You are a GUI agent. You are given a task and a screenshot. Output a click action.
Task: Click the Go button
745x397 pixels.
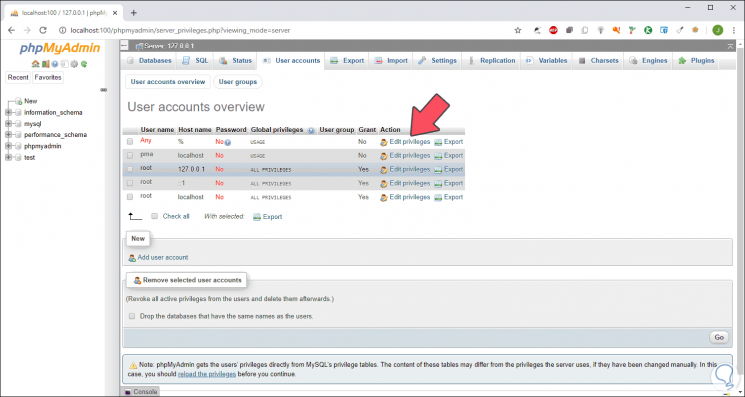(x=719, y=337)
